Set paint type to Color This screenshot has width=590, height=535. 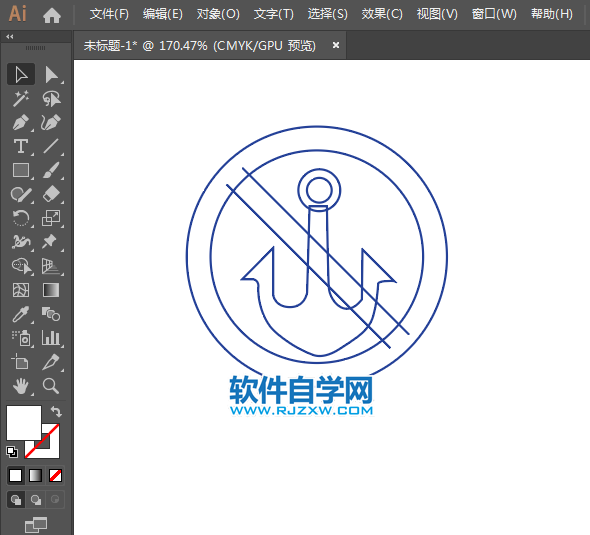click(x=15, y=476)
